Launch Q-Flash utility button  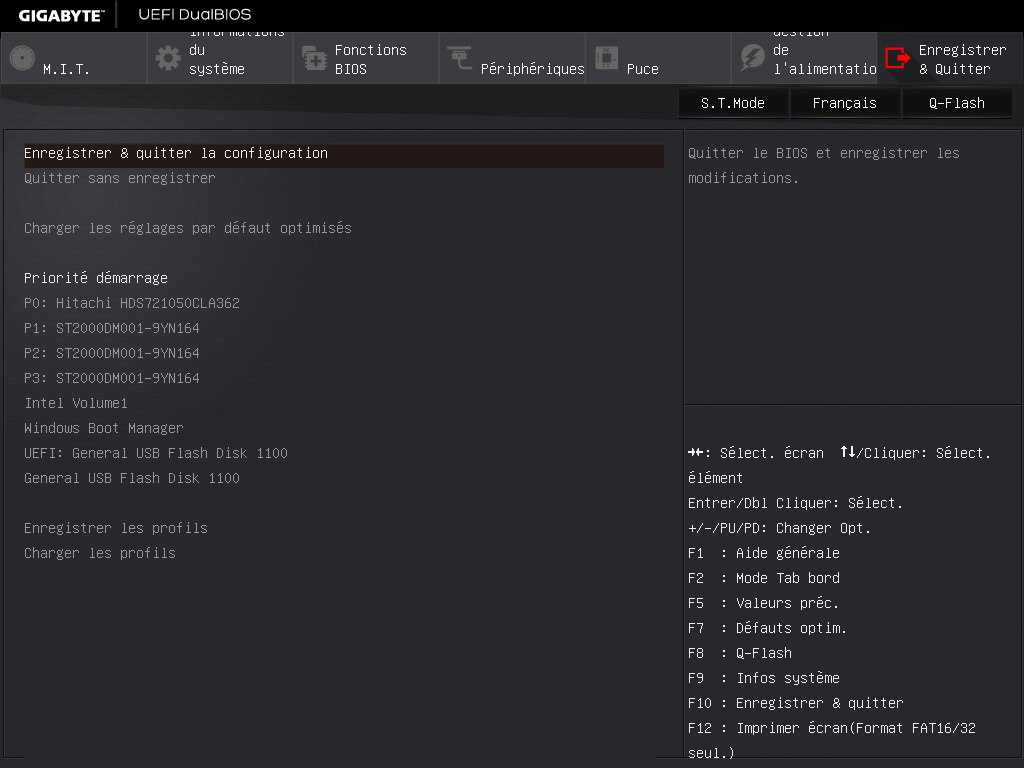point(957,103)
